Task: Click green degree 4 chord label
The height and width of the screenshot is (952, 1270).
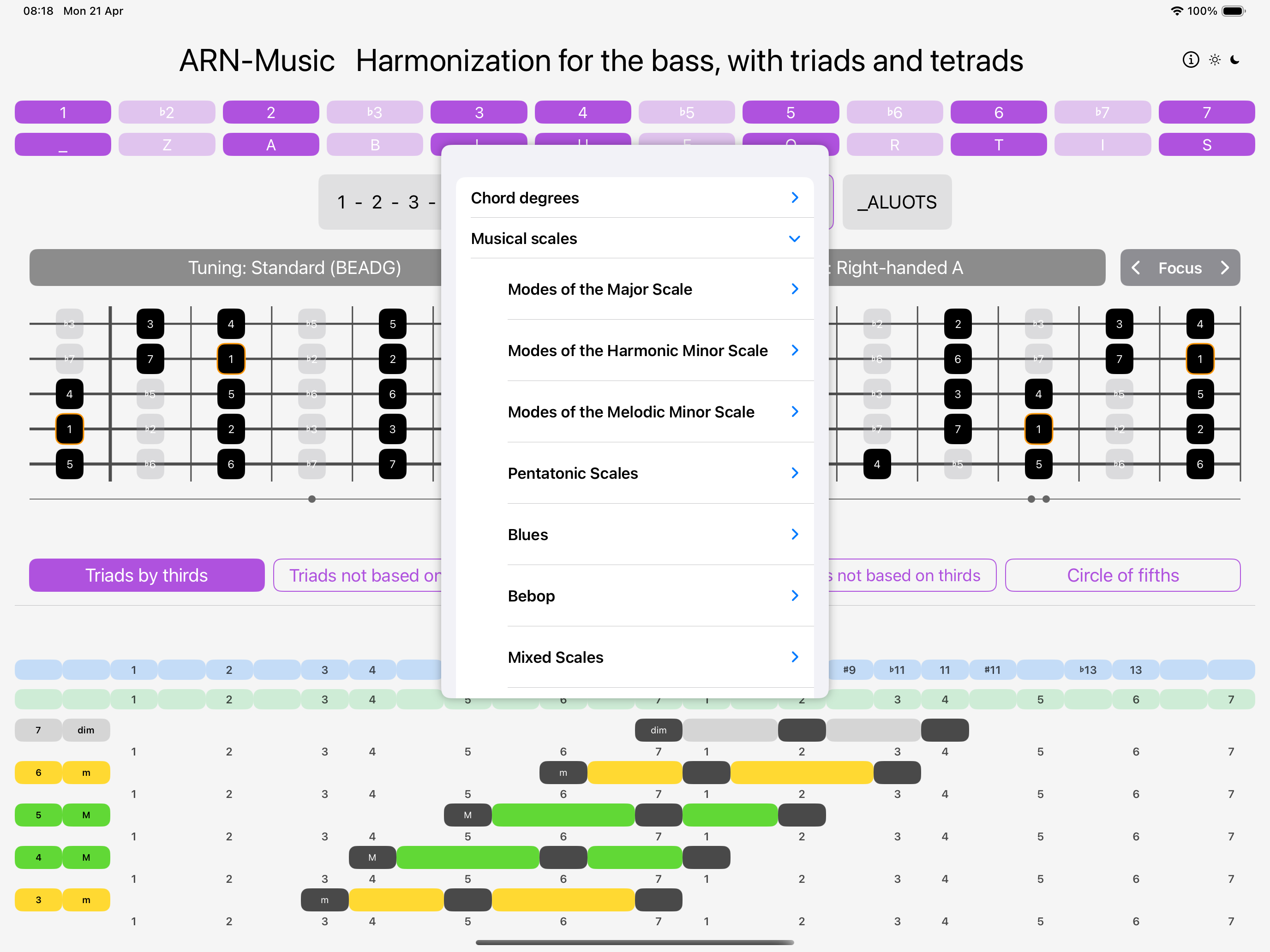Action: pos(38,857)
